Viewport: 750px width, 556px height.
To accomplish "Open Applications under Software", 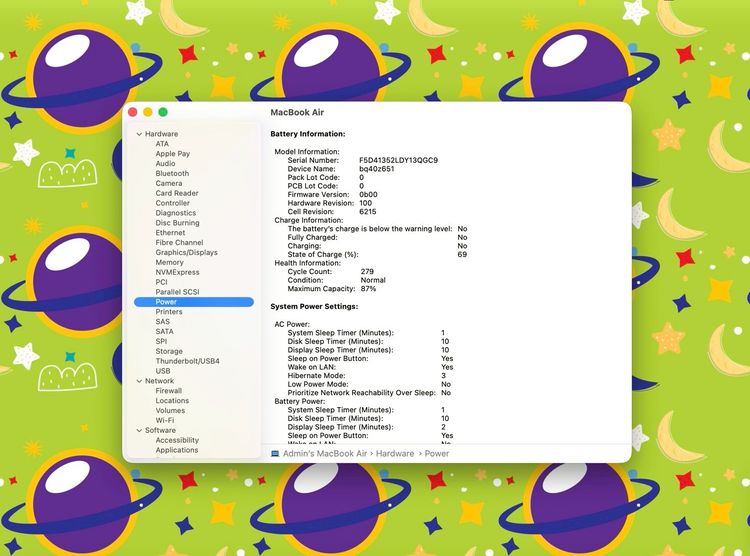I will click(177, 450).
